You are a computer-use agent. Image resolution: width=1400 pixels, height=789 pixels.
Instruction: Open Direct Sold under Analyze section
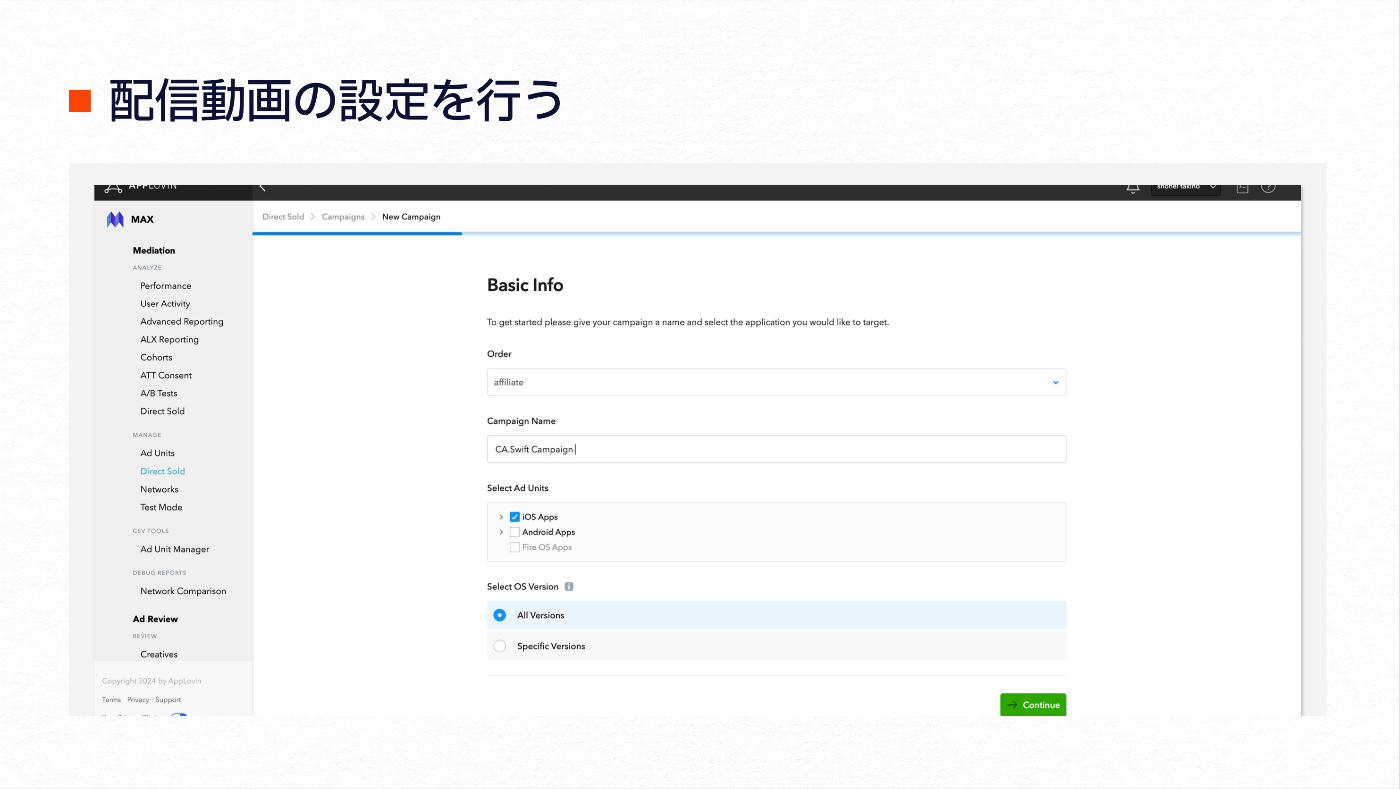tap(162, 412)
